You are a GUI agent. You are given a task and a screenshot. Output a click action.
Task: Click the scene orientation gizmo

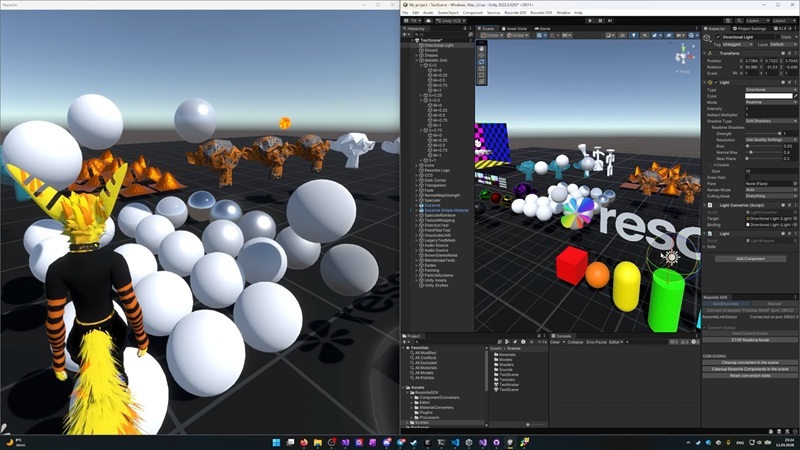pyautogui.click(x=684, y=54)
